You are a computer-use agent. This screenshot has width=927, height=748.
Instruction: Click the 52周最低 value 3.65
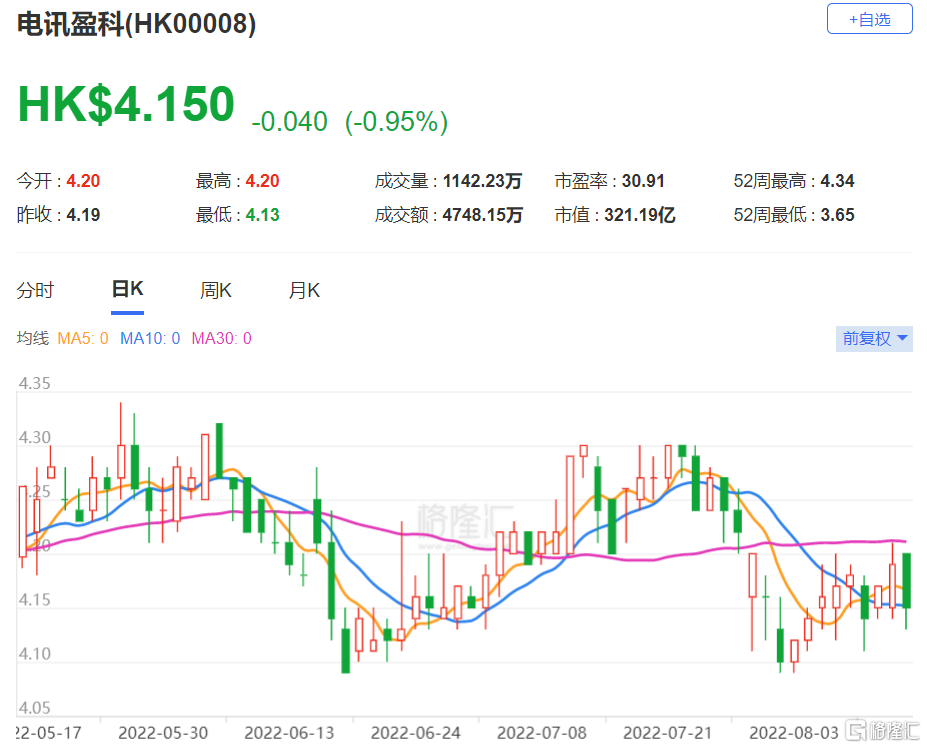[837, 215]
